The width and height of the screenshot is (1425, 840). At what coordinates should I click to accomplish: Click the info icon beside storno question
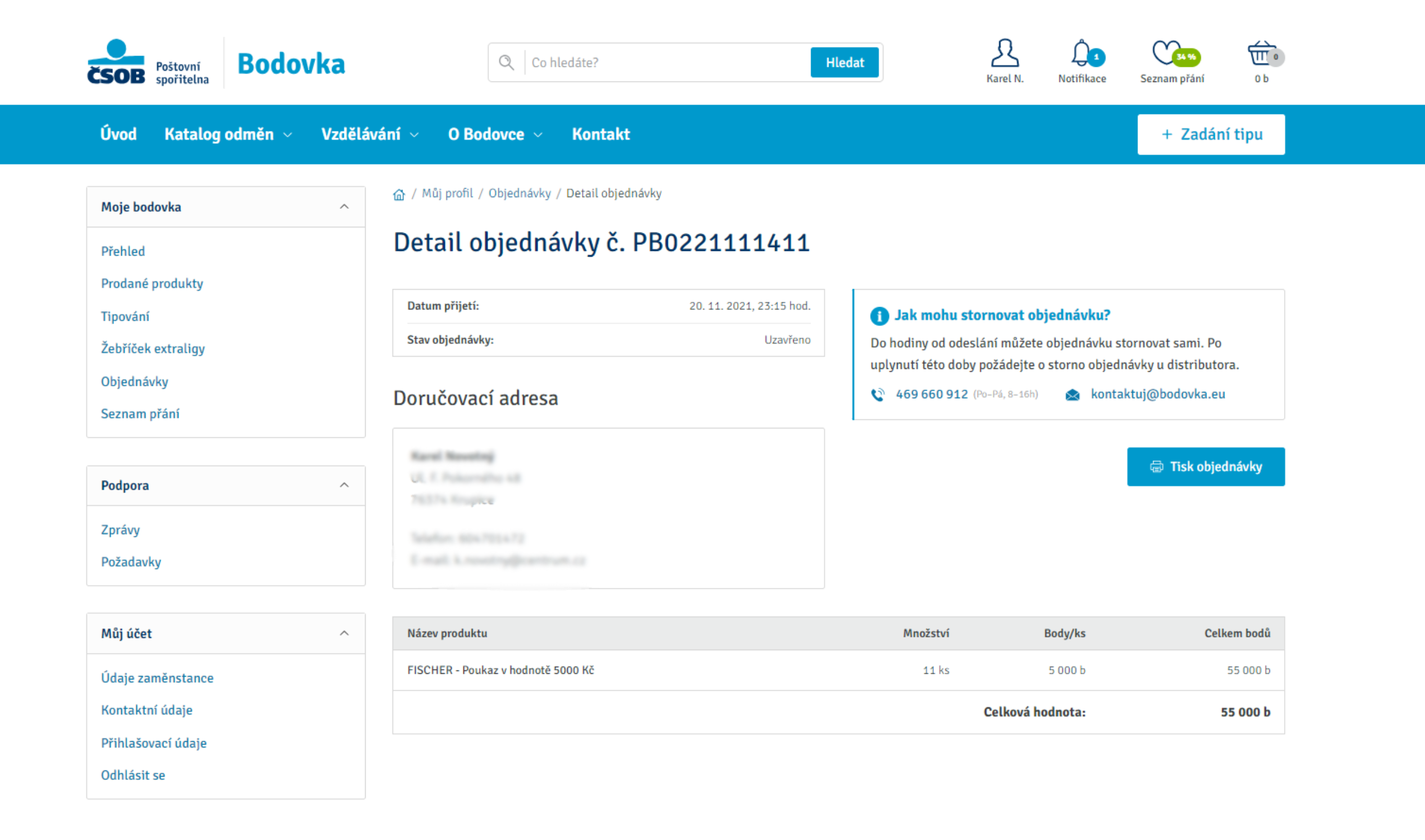pos(878,316)
